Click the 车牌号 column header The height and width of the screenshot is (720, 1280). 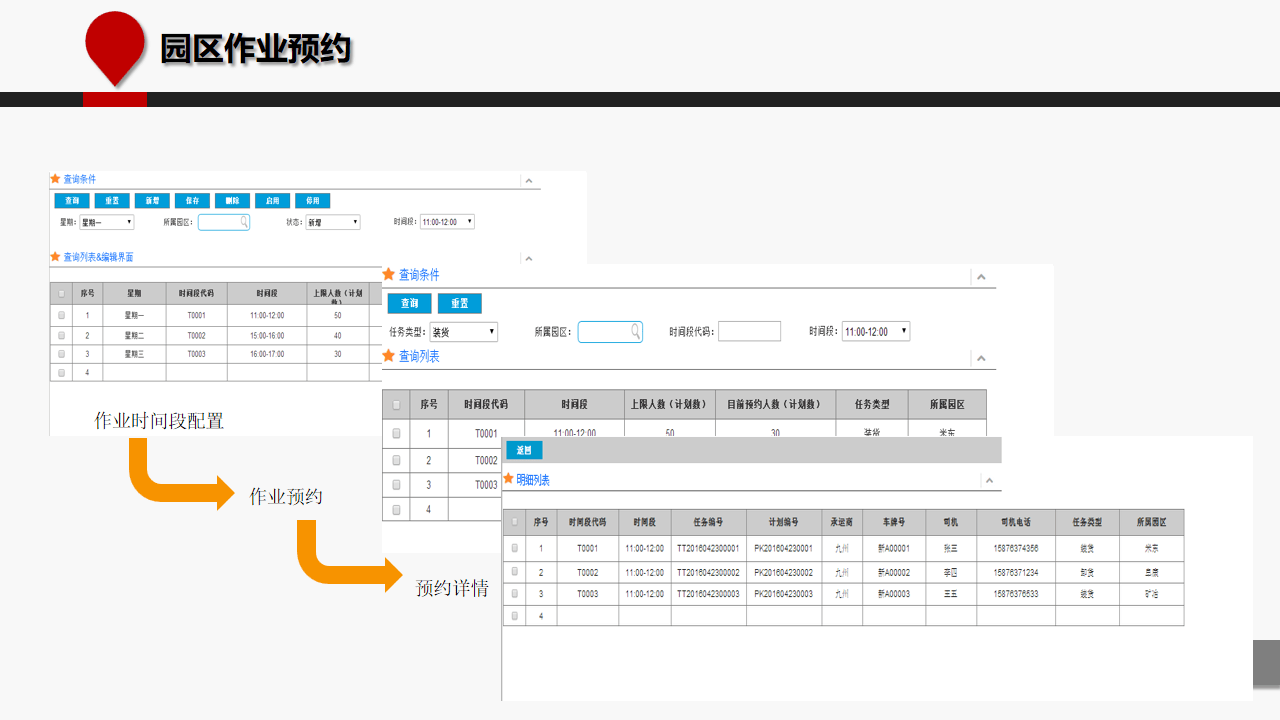[x=894, y=522]
